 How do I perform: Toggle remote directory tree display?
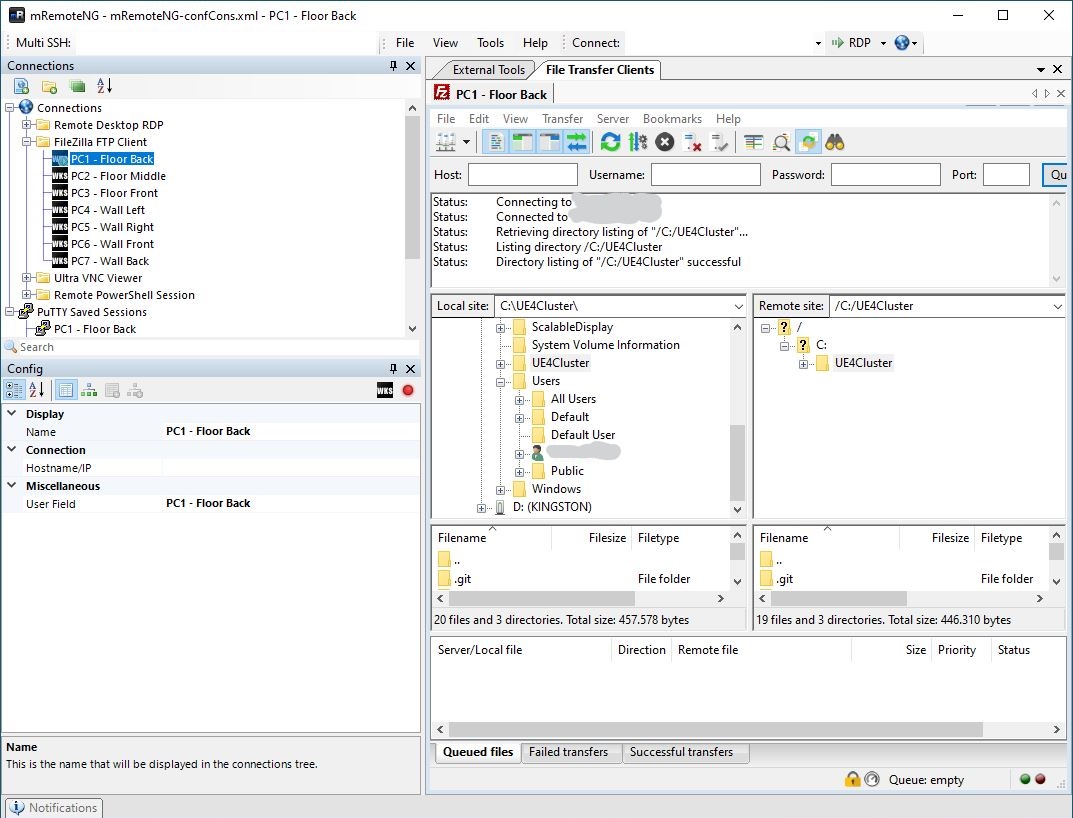click(x=550, y=142)
